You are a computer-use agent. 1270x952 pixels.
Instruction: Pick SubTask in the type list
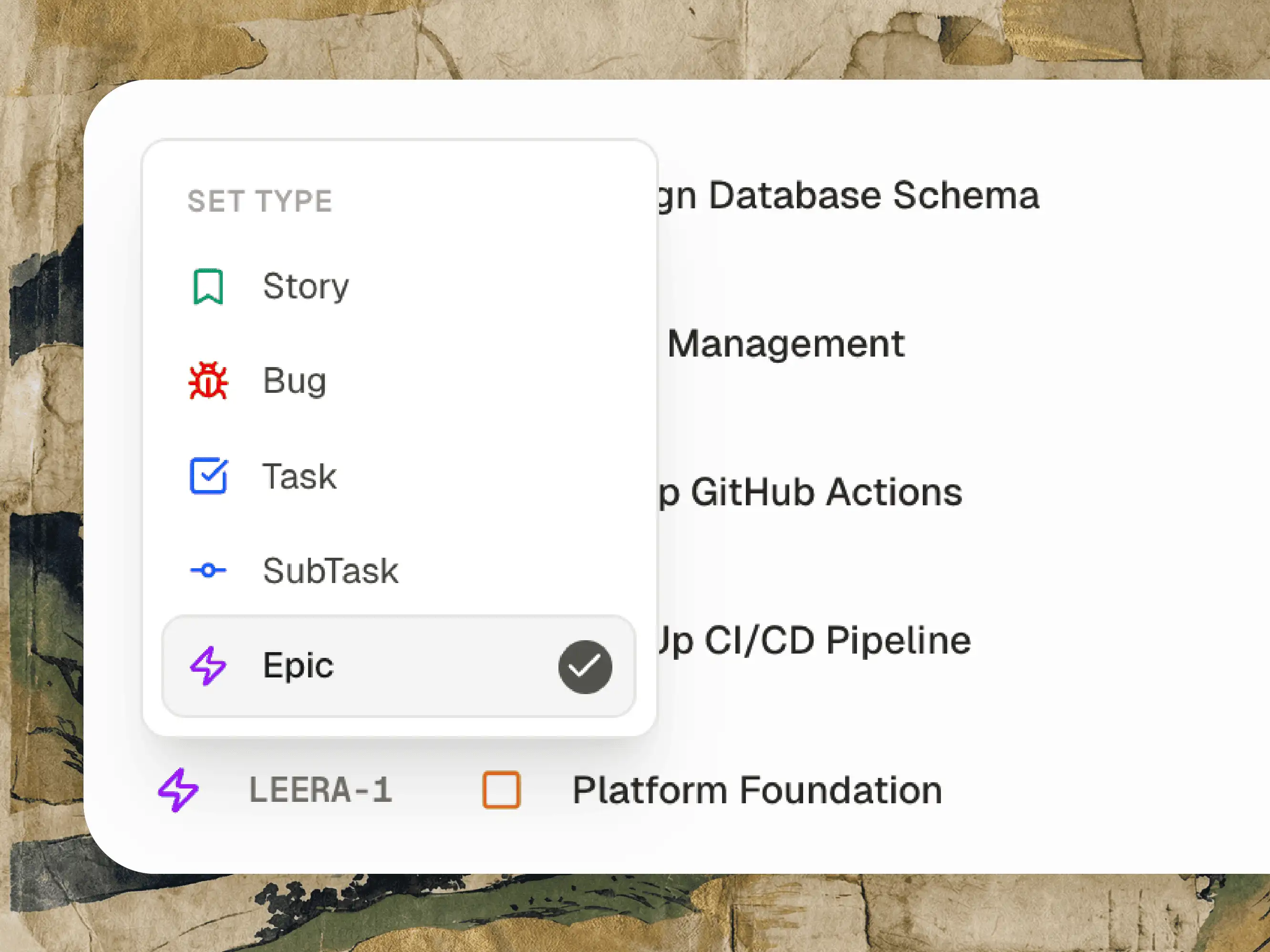(x=330, y=571)
